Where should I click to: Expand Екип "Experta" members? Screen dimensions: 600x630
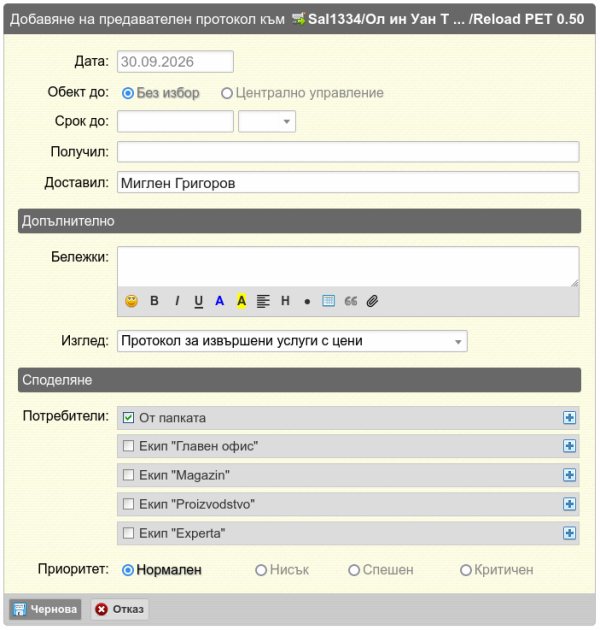(x=569, y=533)
